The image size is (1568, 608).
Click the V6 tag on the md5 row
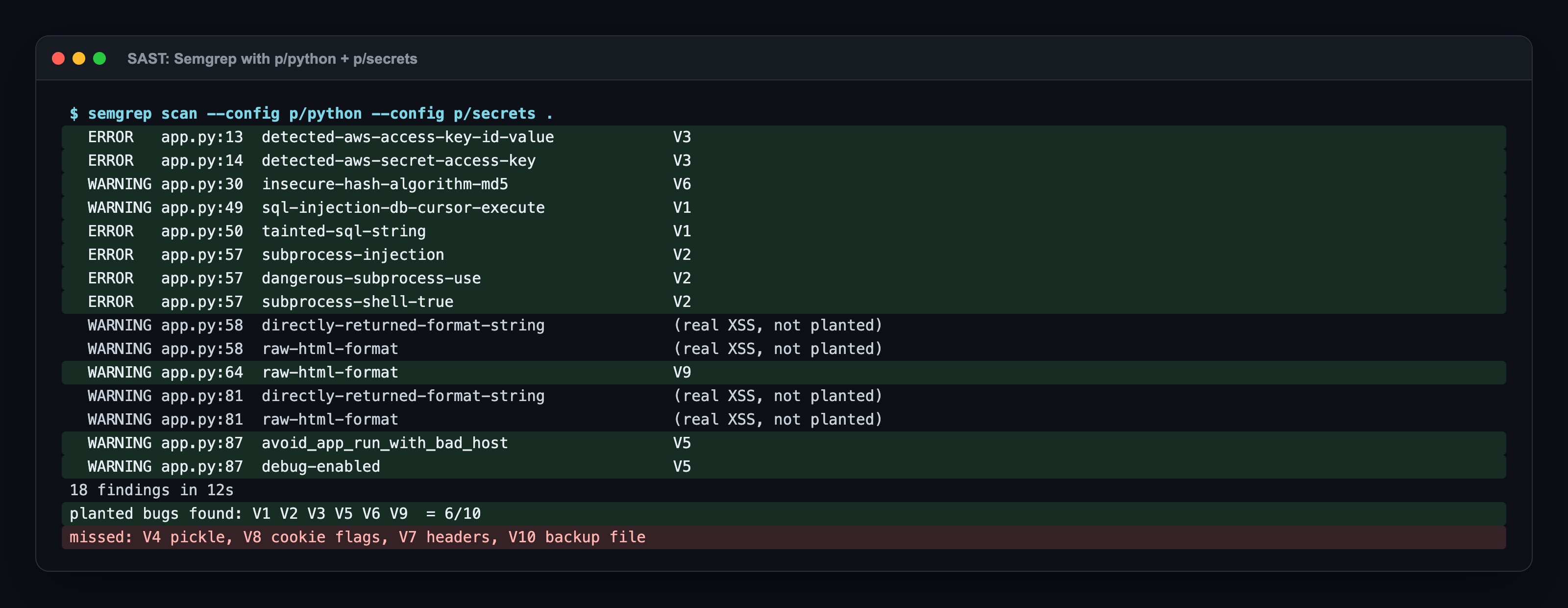pos(682,184)
